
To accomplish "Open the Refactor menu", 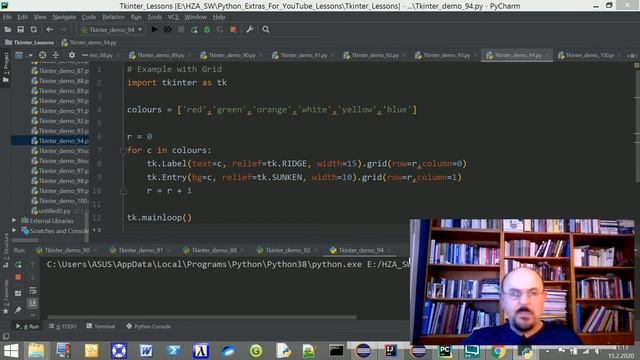I will pyautogui.click(x=113, y=17).
